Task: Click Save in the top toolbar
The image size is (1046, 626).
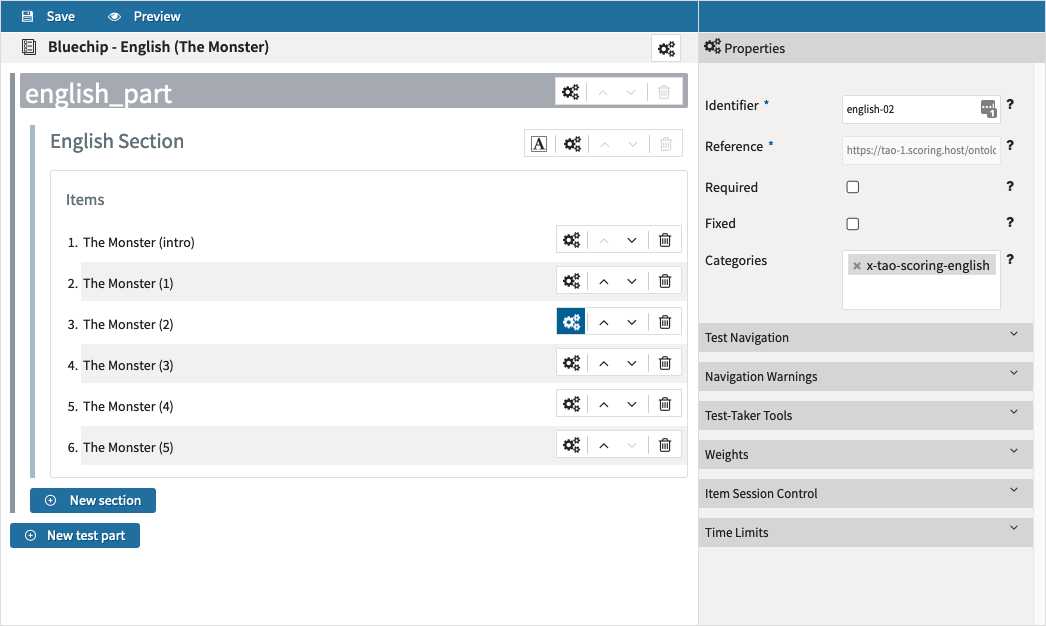Action: tap(48, 16)
